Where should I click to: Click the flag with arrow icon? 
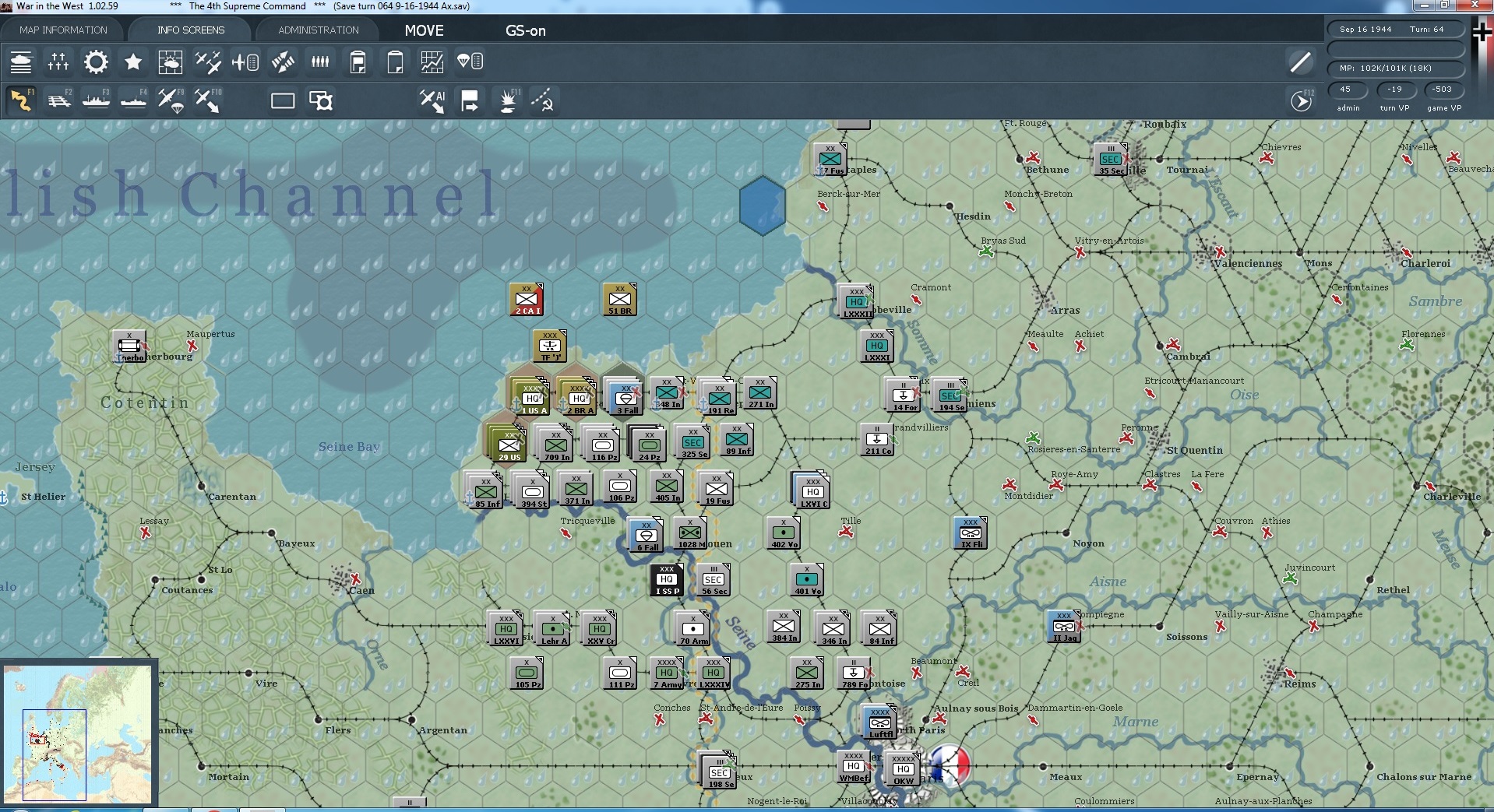tap(470, 100)
